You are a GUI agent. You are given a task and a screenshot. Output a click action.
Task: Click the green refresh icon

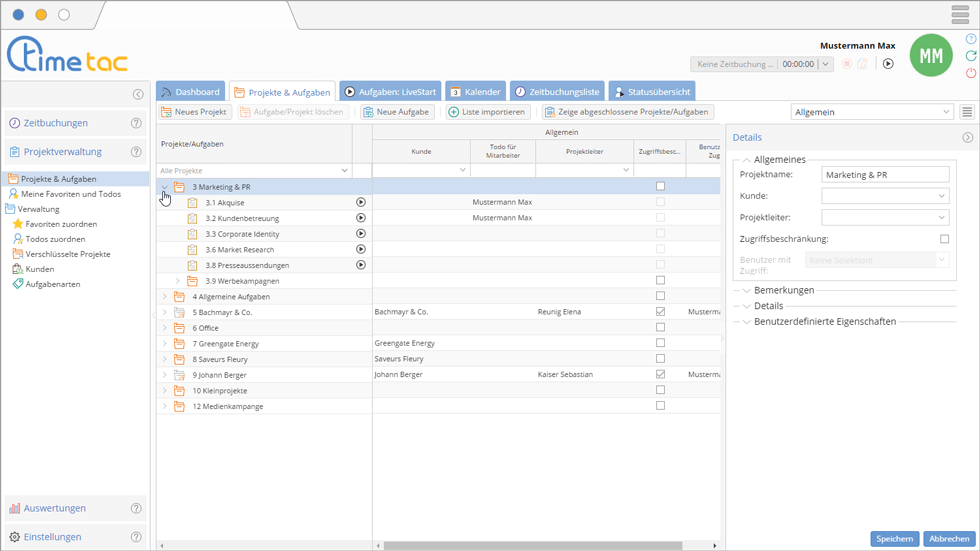tap(971, 56)
